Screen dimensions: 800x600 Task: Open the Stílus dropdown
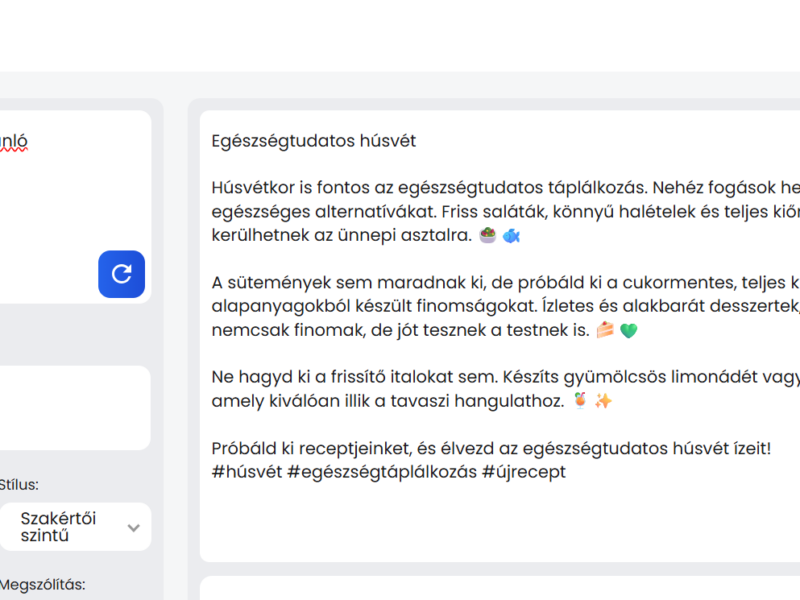tap(76, 526)
